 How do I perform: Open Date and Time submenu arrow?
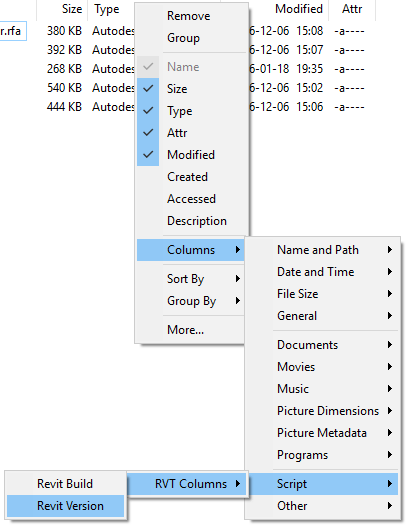[x=389, y=272]
